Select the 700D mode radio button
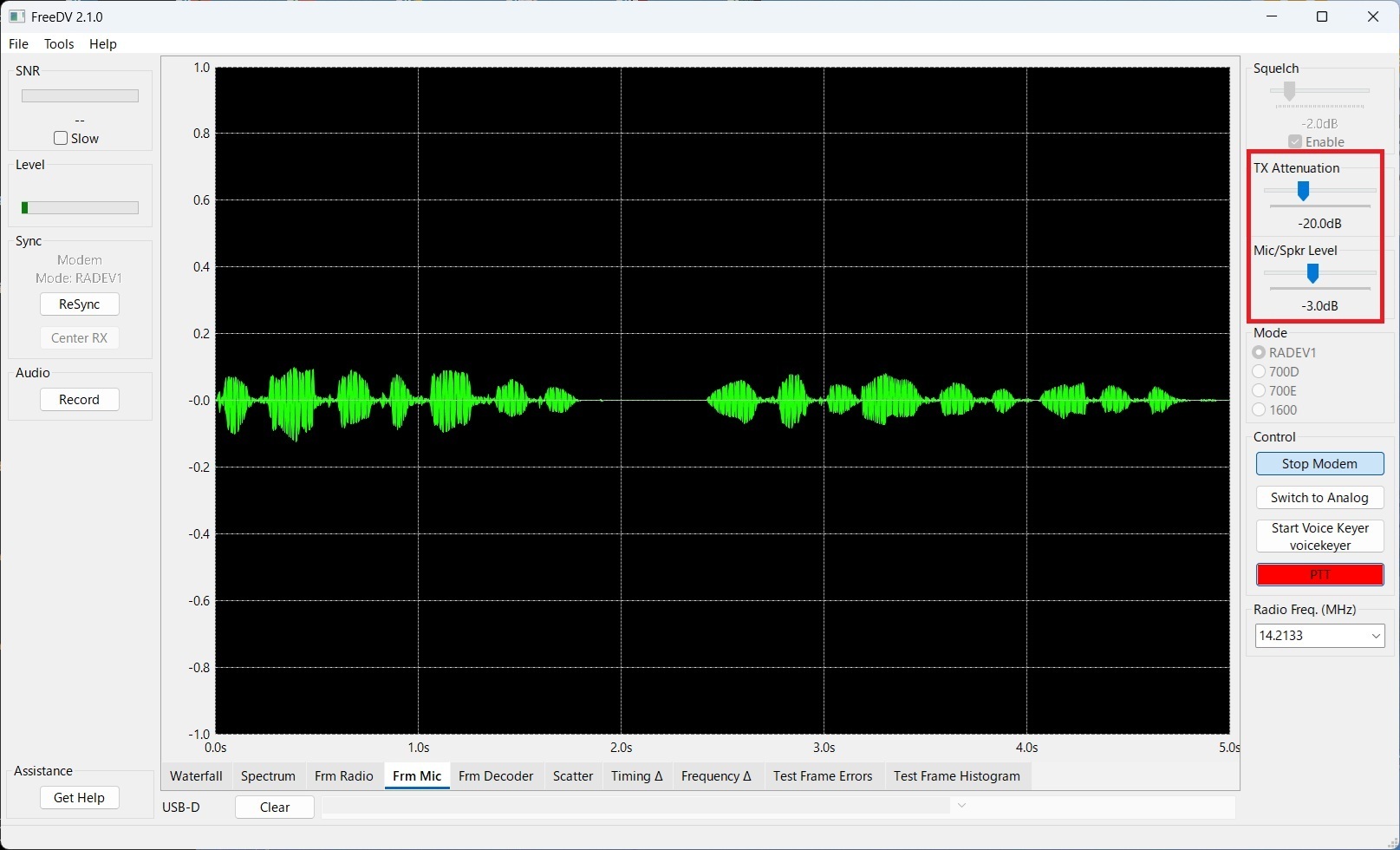The height and width of the screenshot is (850, 1400). coord(1259,371)
